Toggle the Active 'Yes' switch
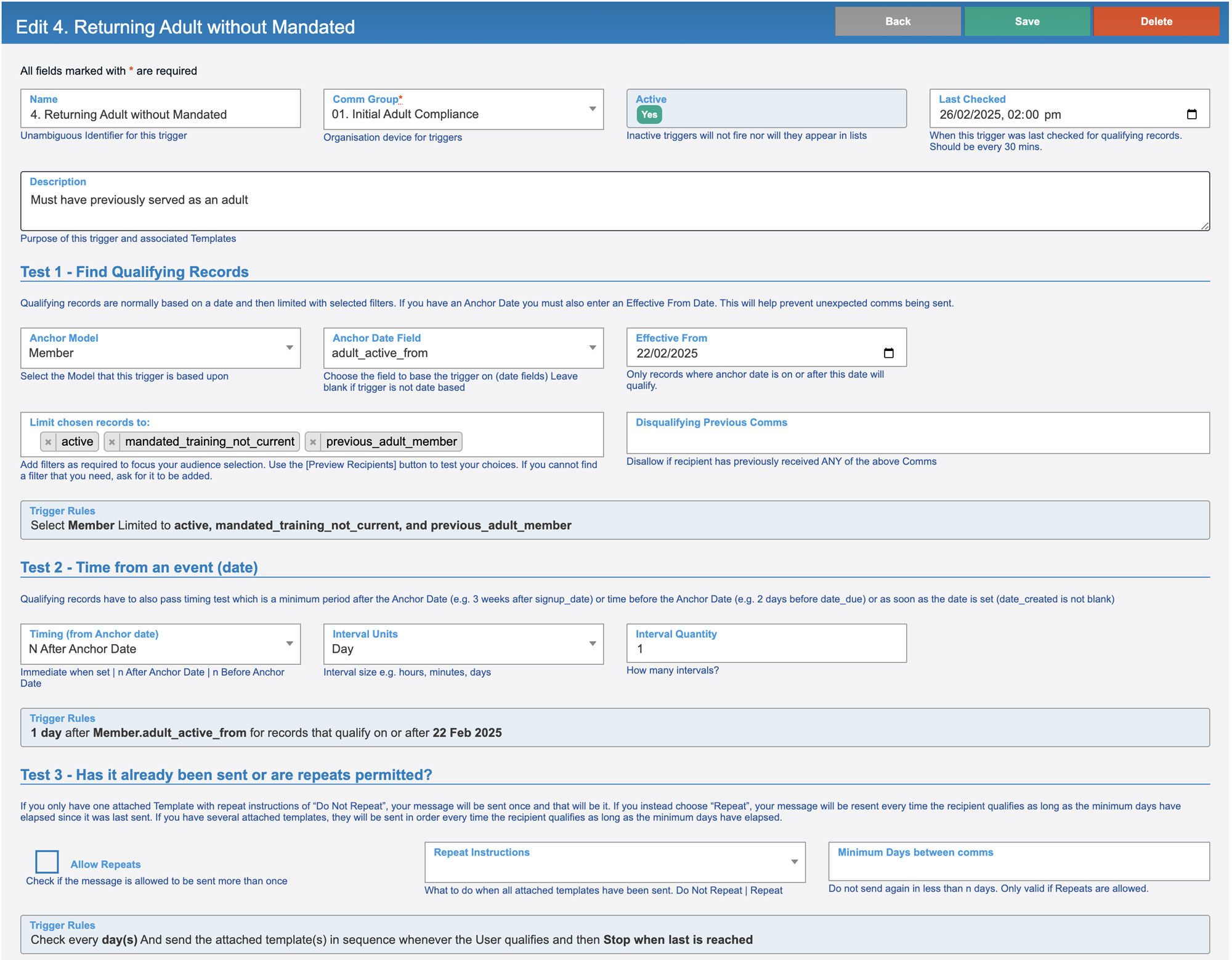Image resolution: width=1232 pixels, height=960 pixels. pos(649,115)
